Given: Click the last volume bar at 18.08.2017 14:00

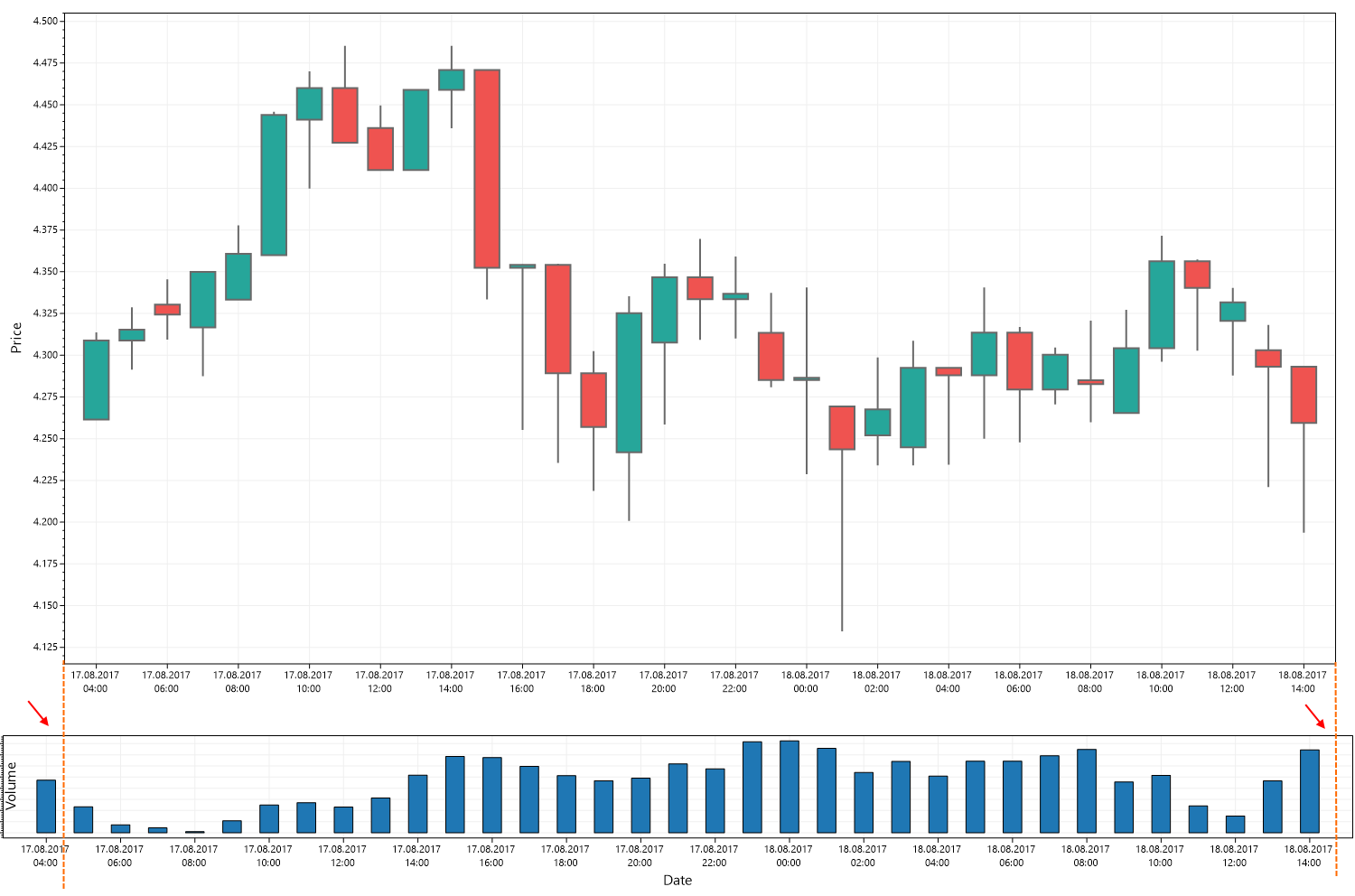Looking at the screenshot, I should tap(1309, 791).
